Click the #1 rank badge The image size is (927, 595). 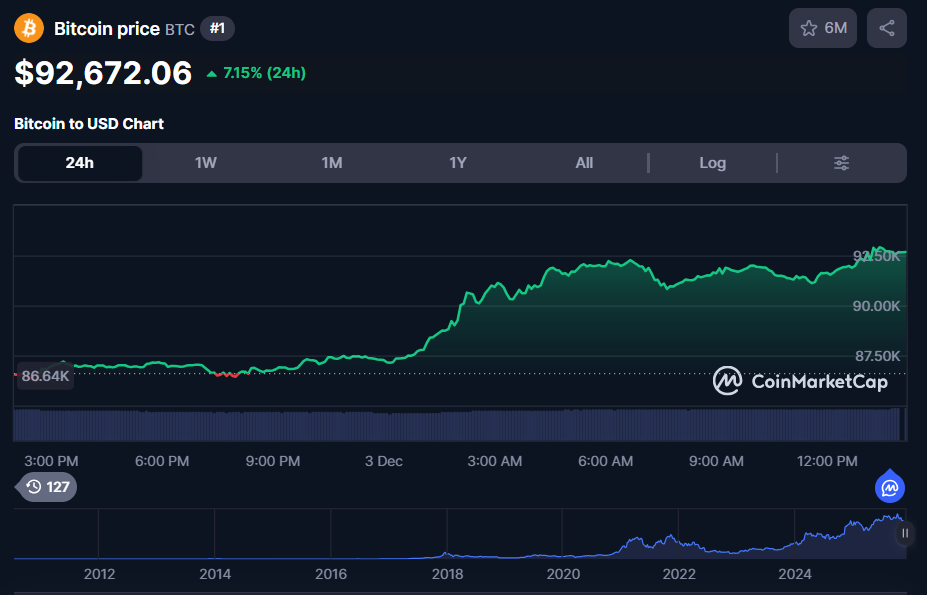click(x=217, y=28)
